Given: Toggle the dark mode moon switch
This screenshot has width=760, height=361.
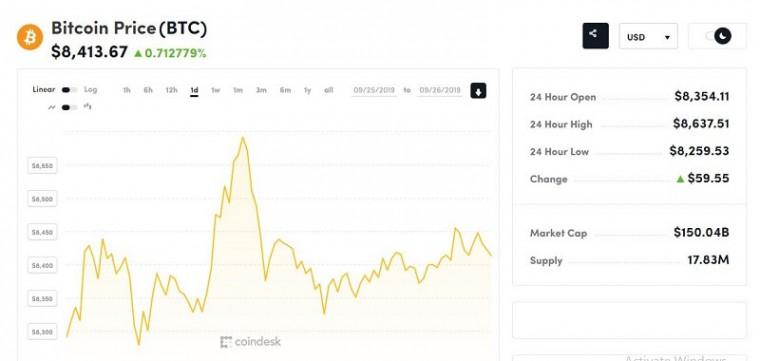Looking at the screenshot, I should pos(718,36).
